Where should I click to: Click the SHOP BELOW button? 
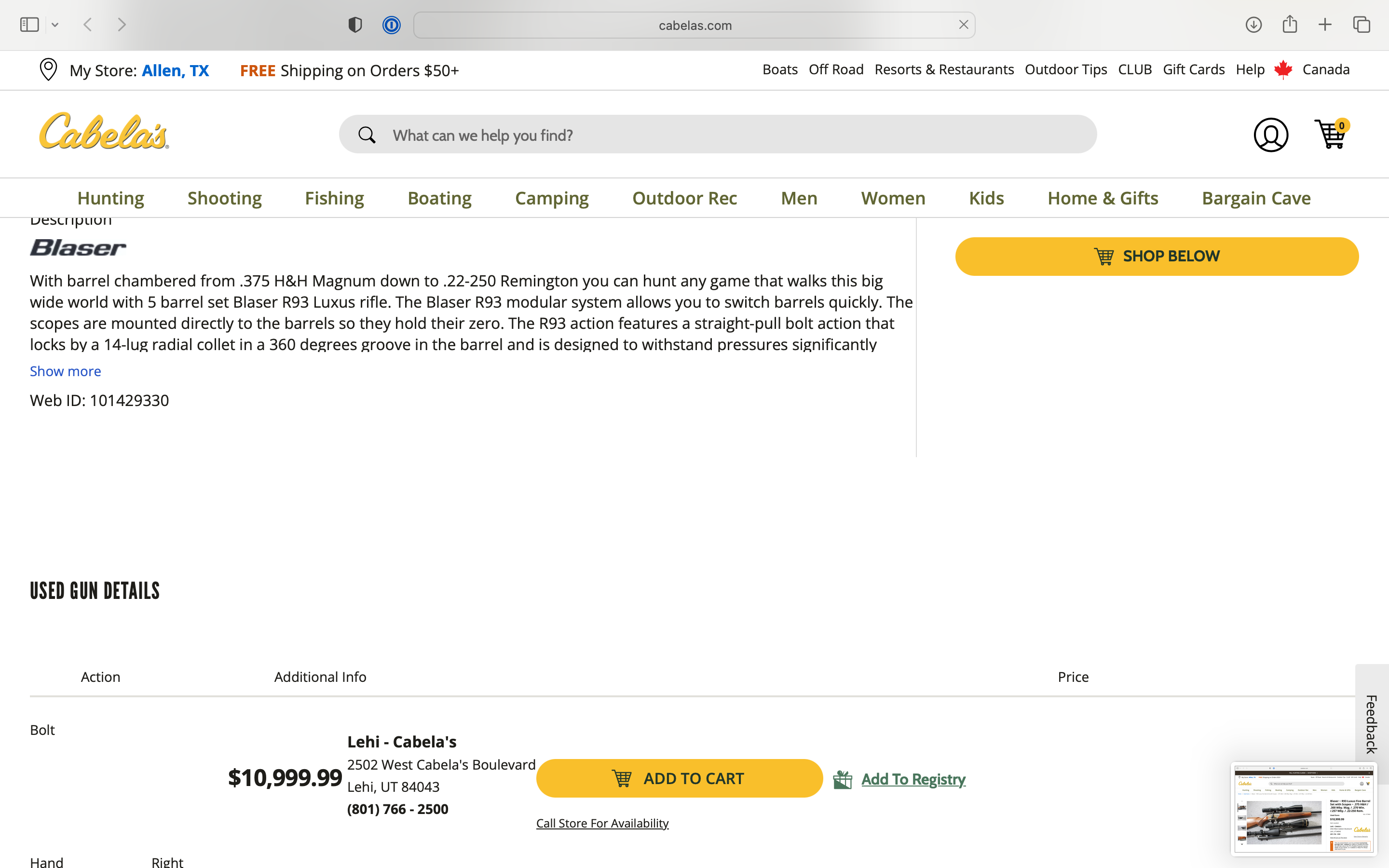click(1157, 257)
